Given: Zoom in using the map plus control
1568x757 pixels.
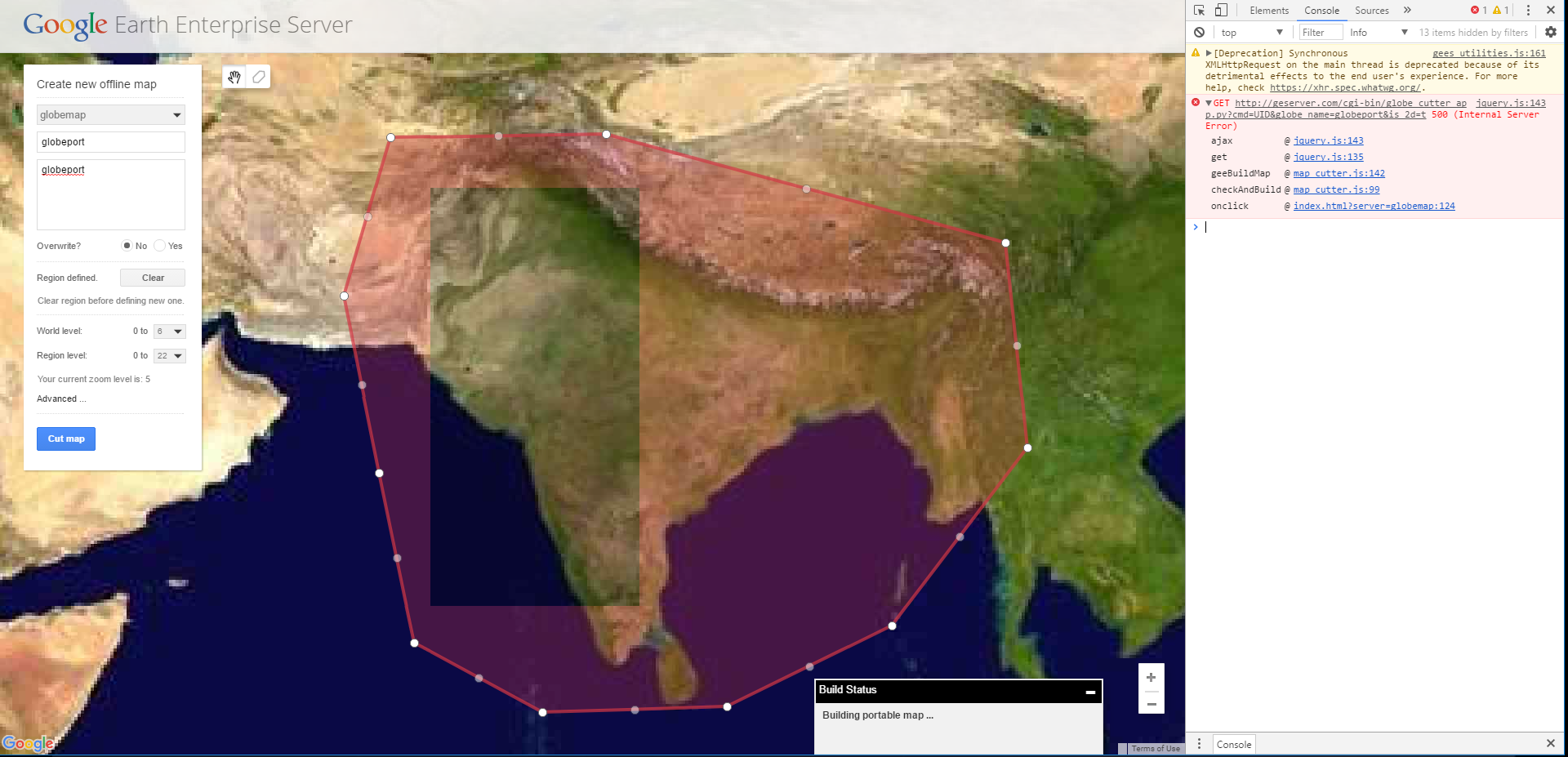Looking at the screenshot, I should (1151, 677).
